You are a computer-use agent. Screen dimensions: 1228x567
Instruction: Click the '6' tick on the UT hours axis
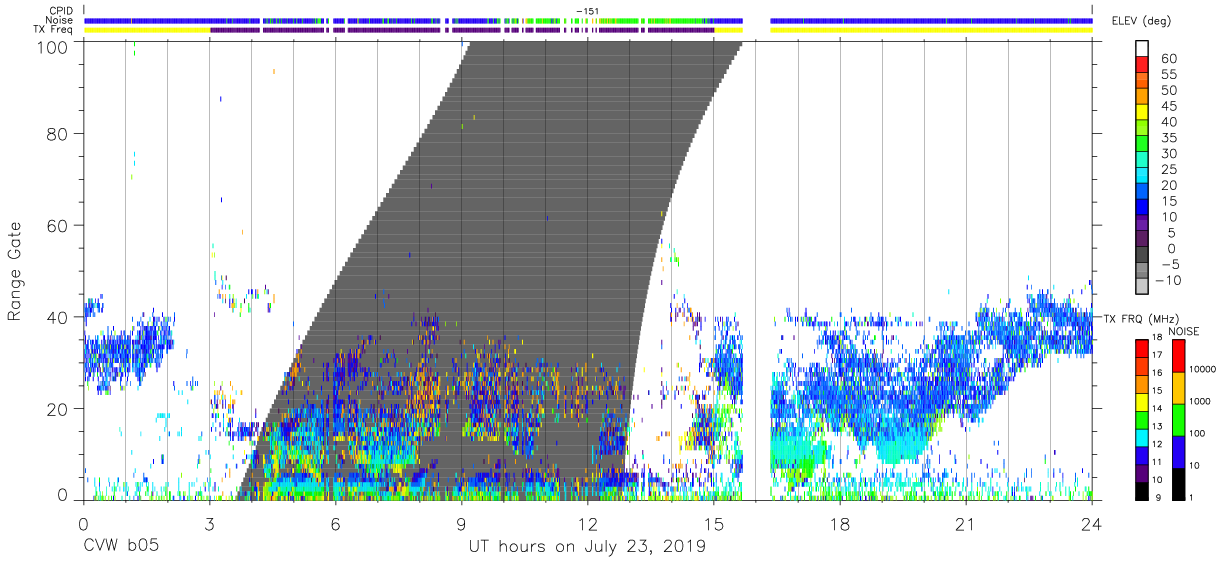[335, 524]
